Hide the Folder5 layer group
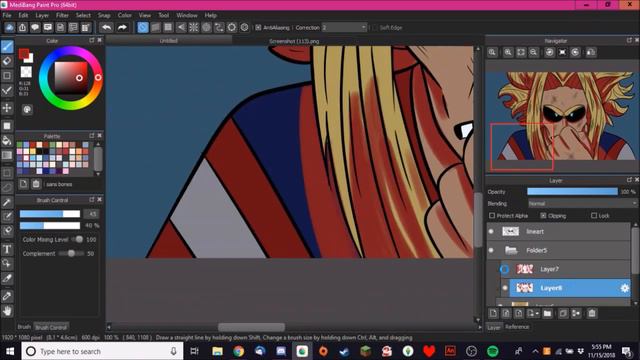This screenshot has height=360, width=640. tap(491, 250)
